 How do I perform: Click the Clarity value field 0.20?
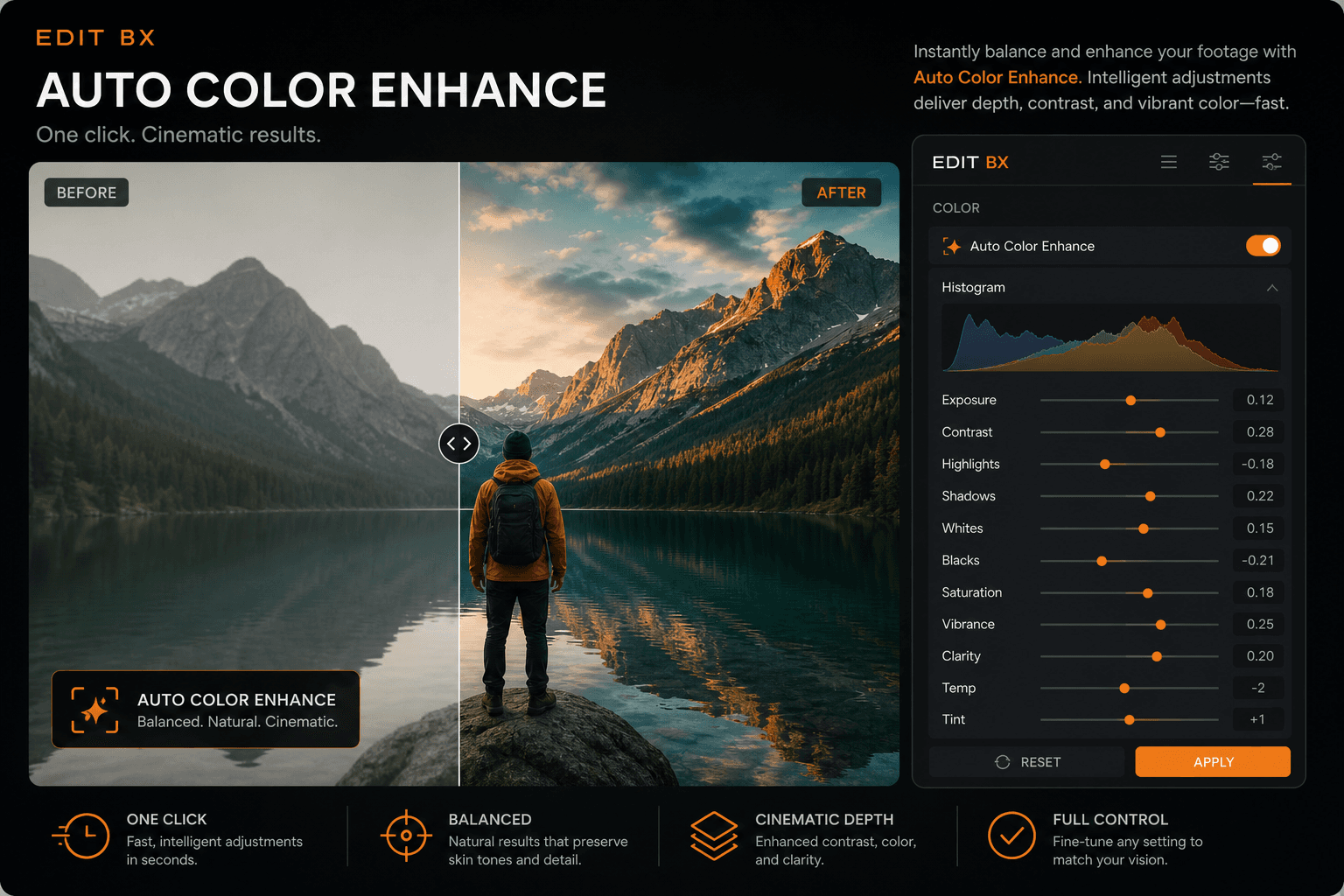coord(1259,656)
